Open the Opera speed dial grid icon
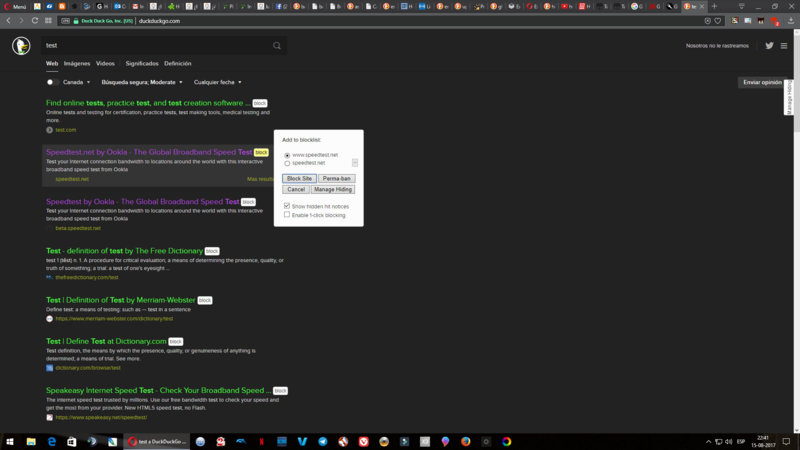Screen dimensions: 800x450 (x=48, y=21)
